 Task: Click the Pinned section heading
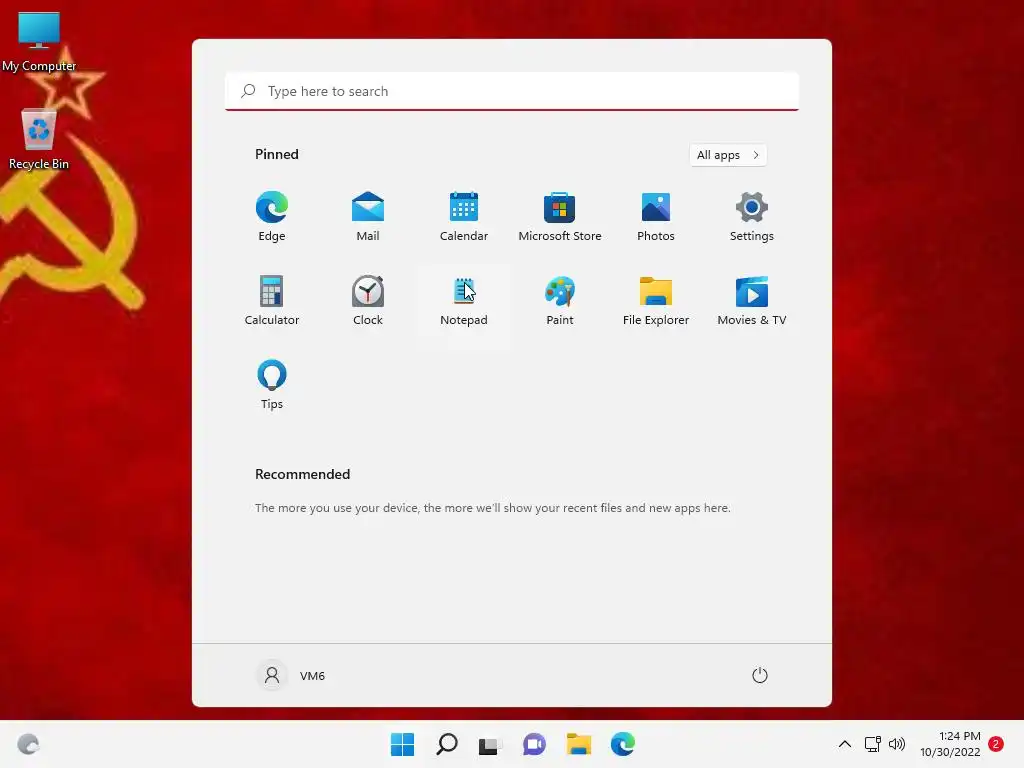pyautogui.click(x=277, y=155)
